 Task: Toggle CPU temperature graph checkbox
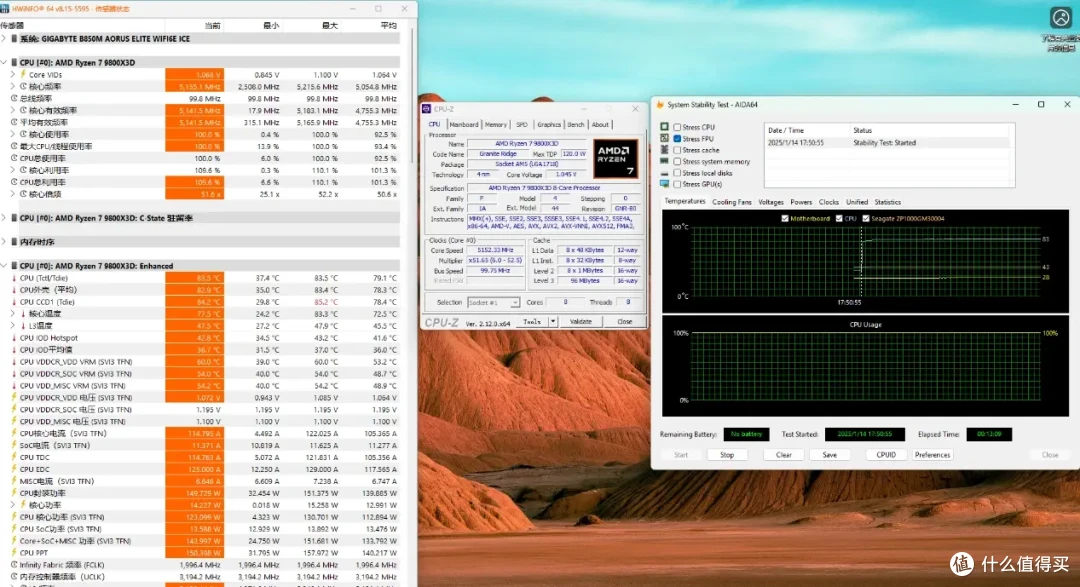pos(839,218)
